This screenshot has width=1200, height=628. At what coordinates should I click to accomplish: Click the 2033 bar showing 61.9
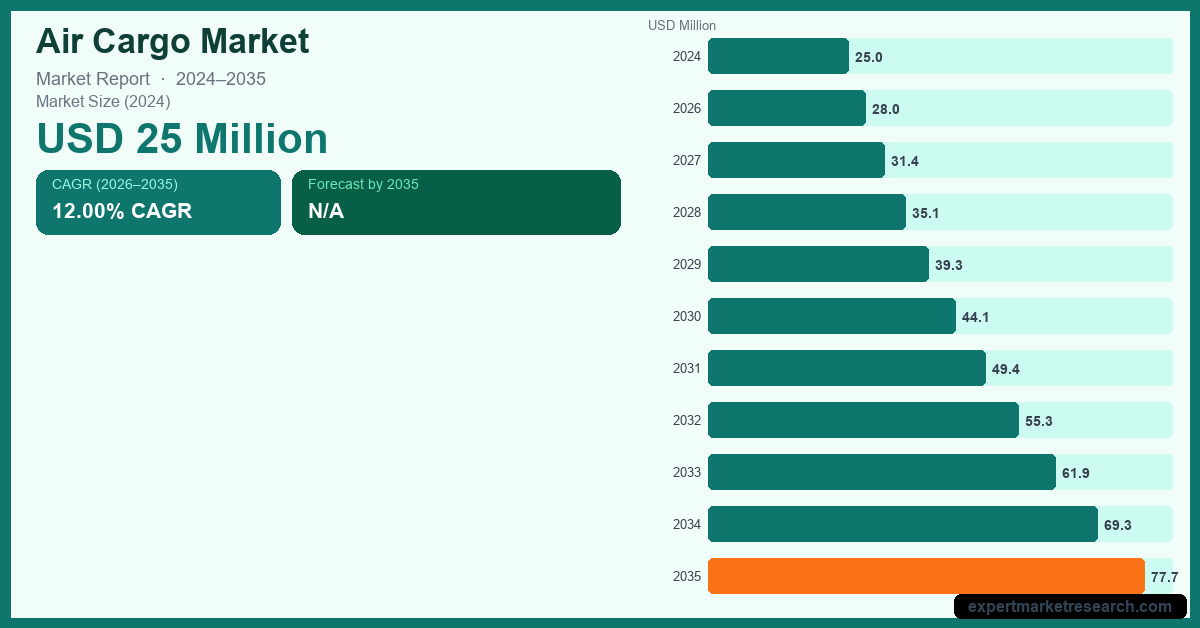(x=882, y=472)
